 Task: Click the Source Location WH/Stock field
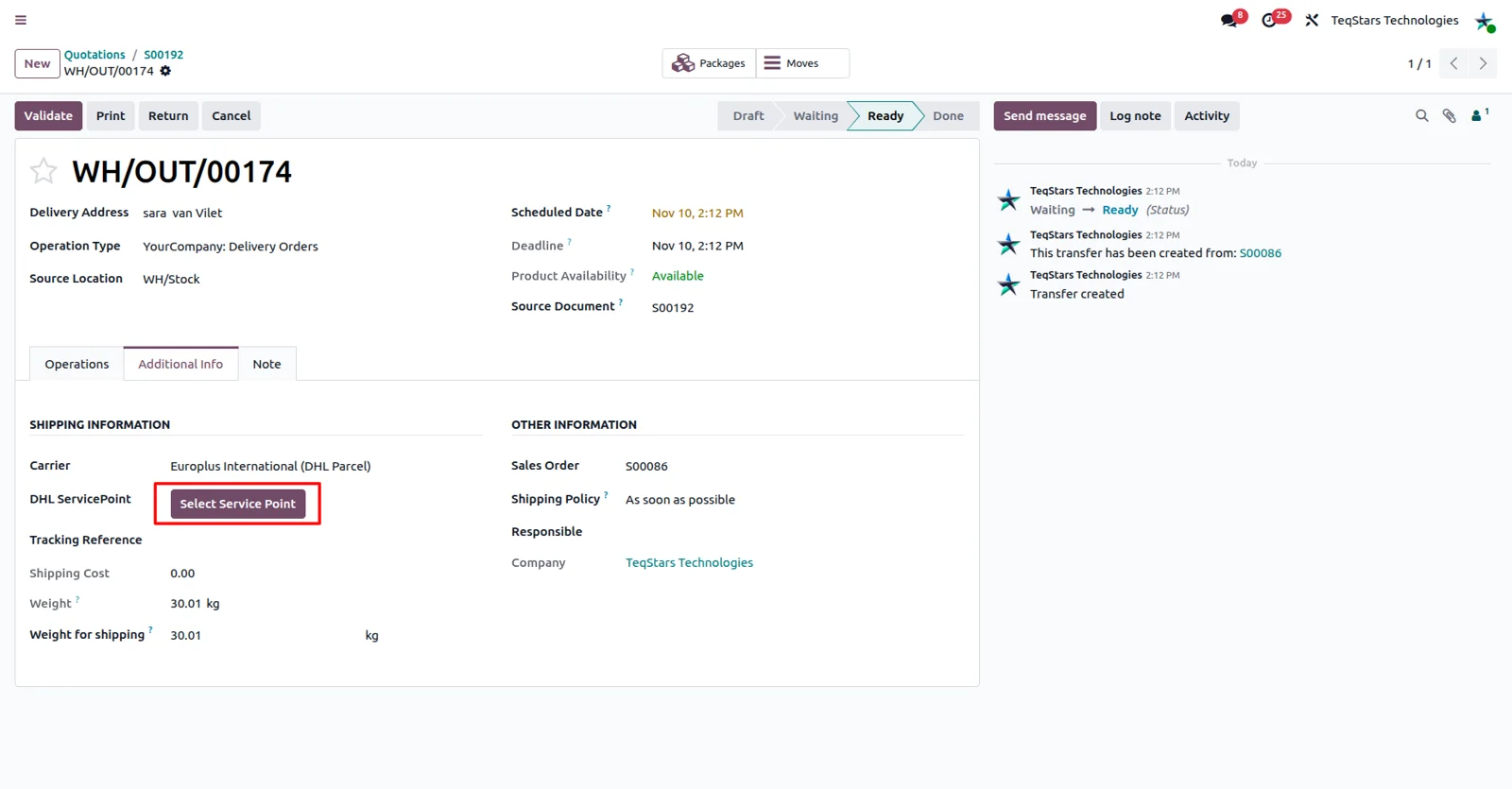[171, 279]
